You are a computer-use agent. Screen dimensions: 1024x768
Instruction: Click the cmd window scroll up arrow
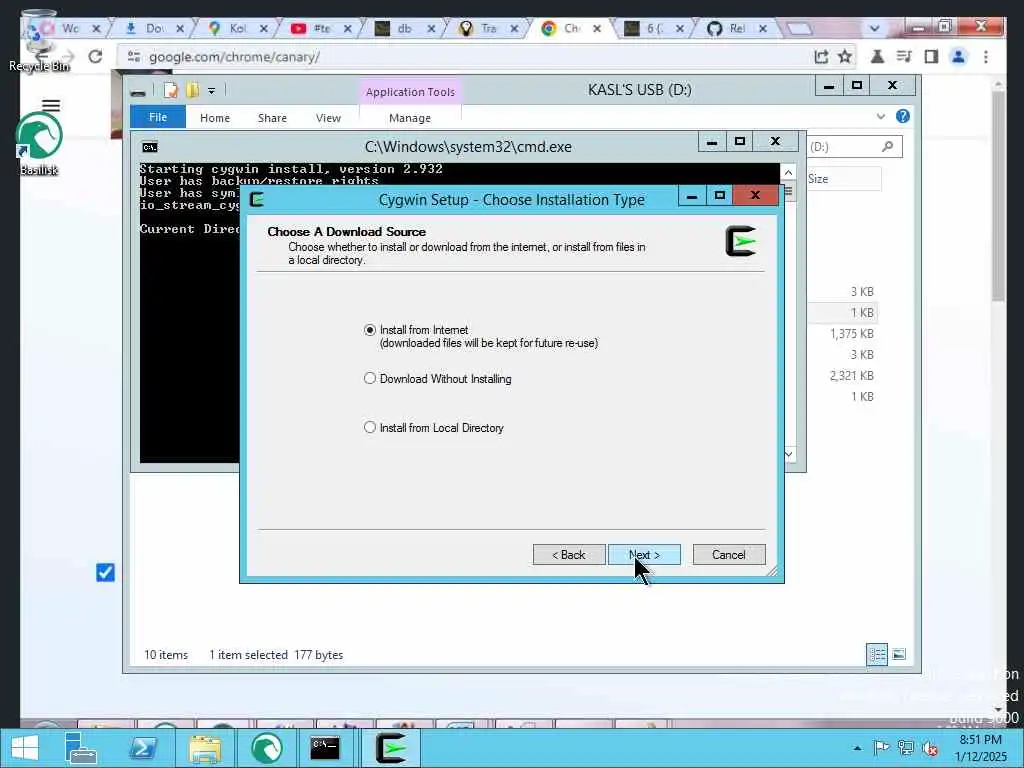(x=788, y=172)
